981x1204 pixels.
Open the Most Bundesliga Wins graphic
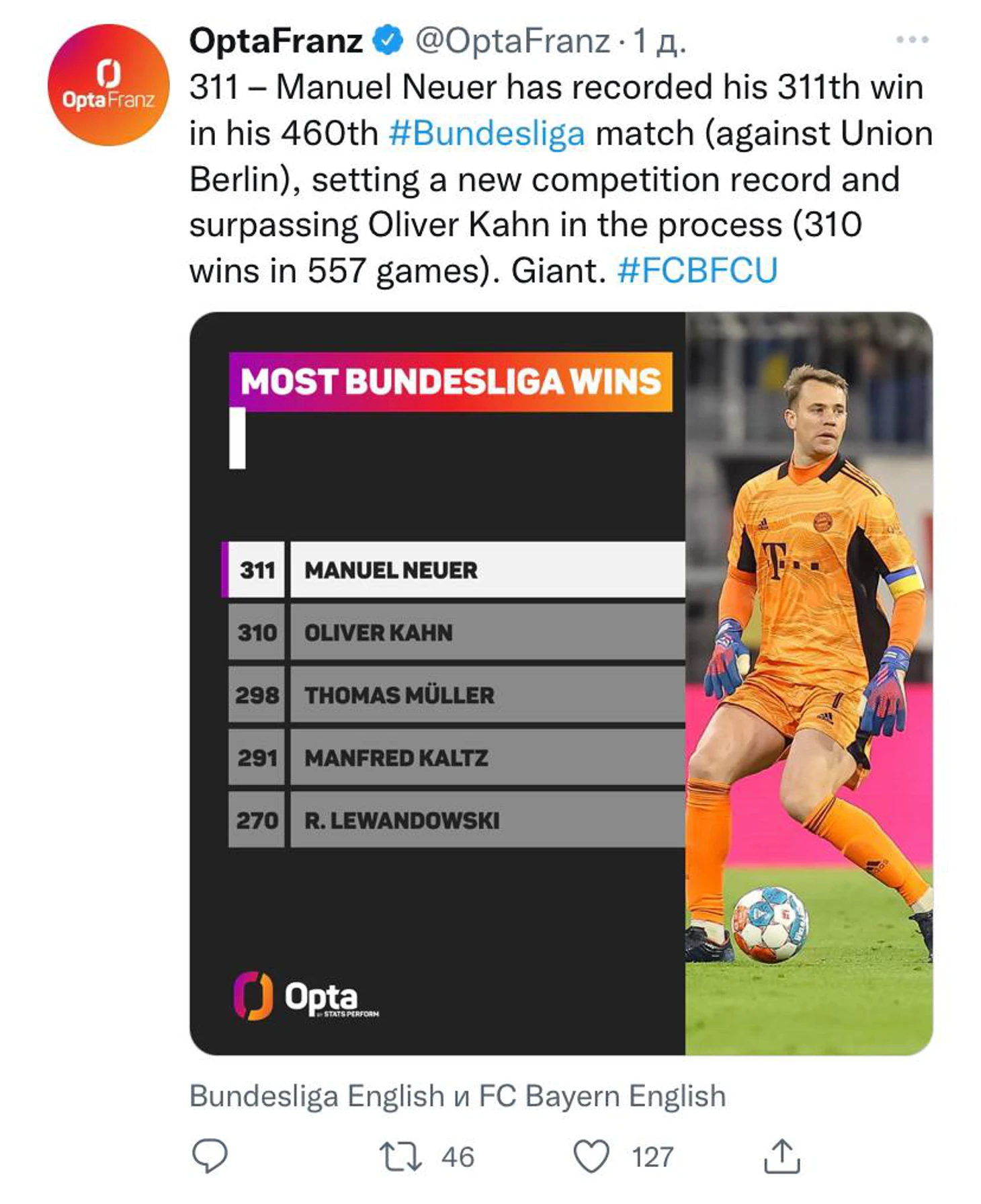[437, 683]
